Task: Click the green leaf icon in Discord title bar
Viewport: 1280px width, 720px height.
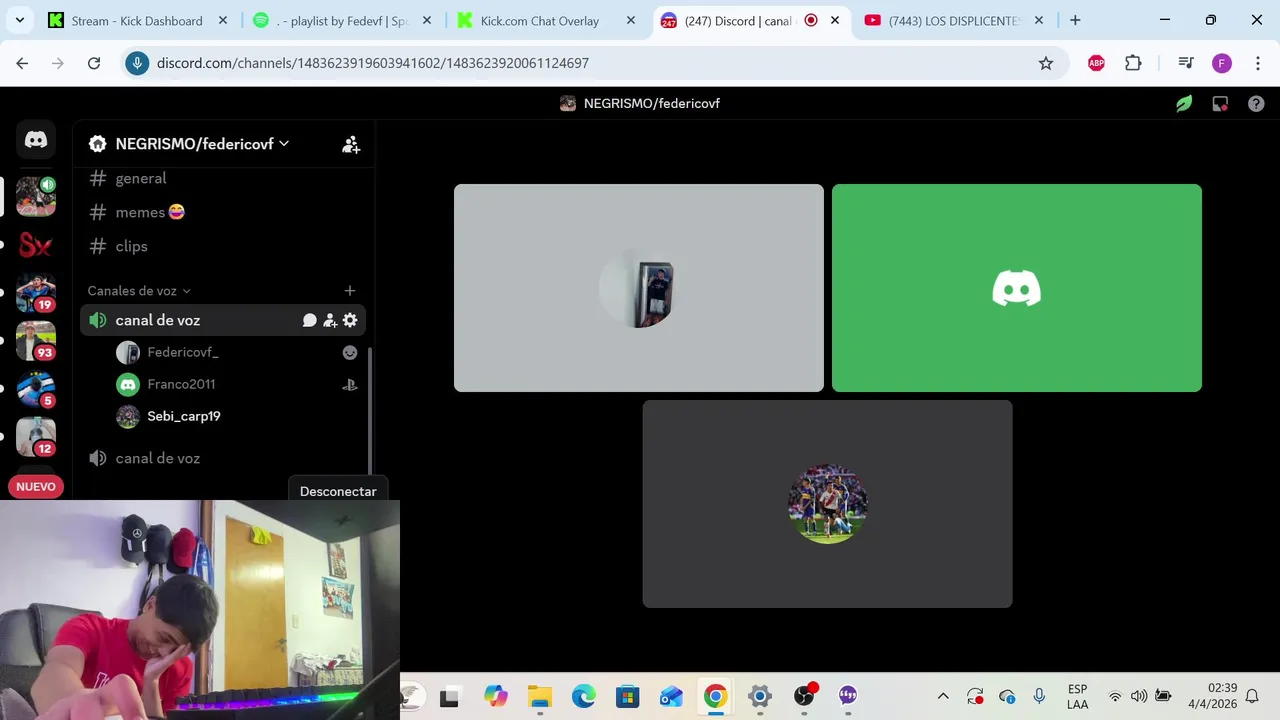Action: click(x=1184, y=103)
